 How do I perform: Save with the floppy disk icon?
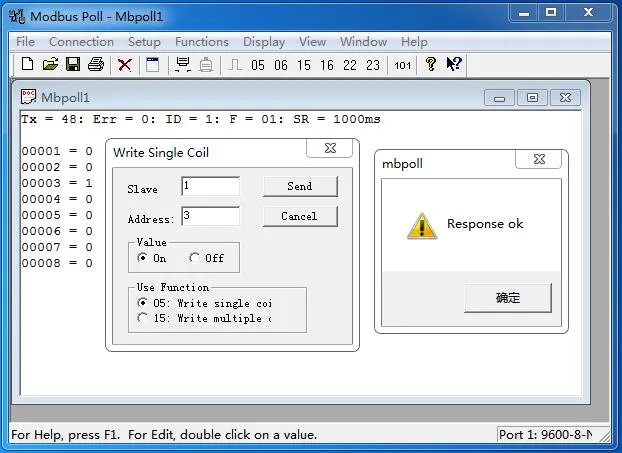pyautogui.click(x=73, y=64)
